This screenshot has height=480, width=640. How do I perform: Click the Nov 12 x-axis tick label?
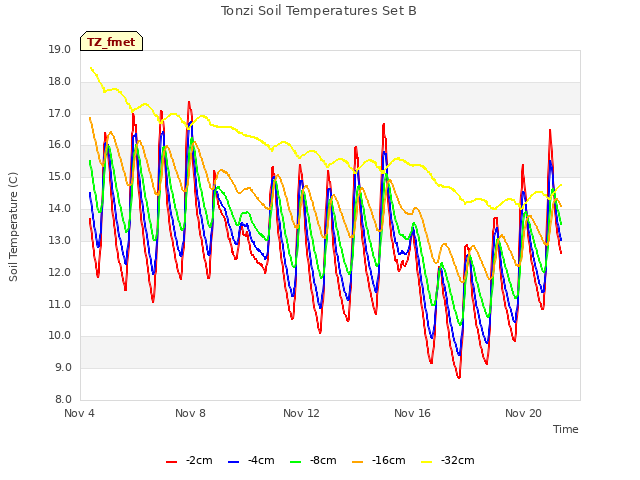(x=301, y=413)
